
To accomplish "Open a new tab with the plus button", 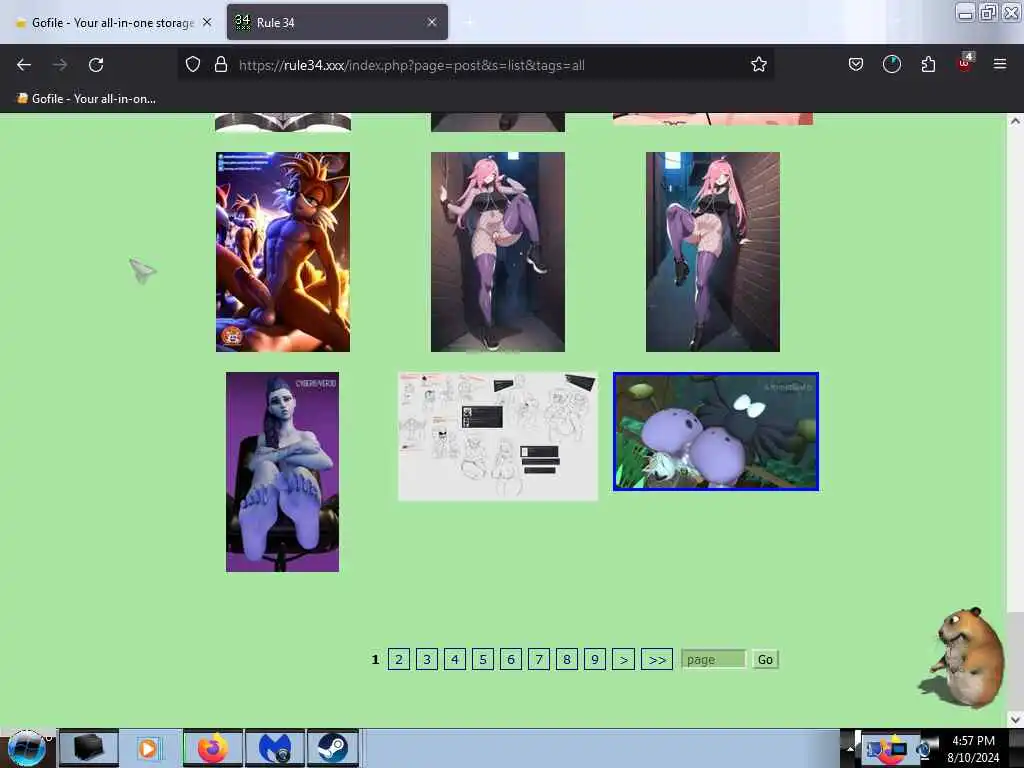I will point(469,22).
